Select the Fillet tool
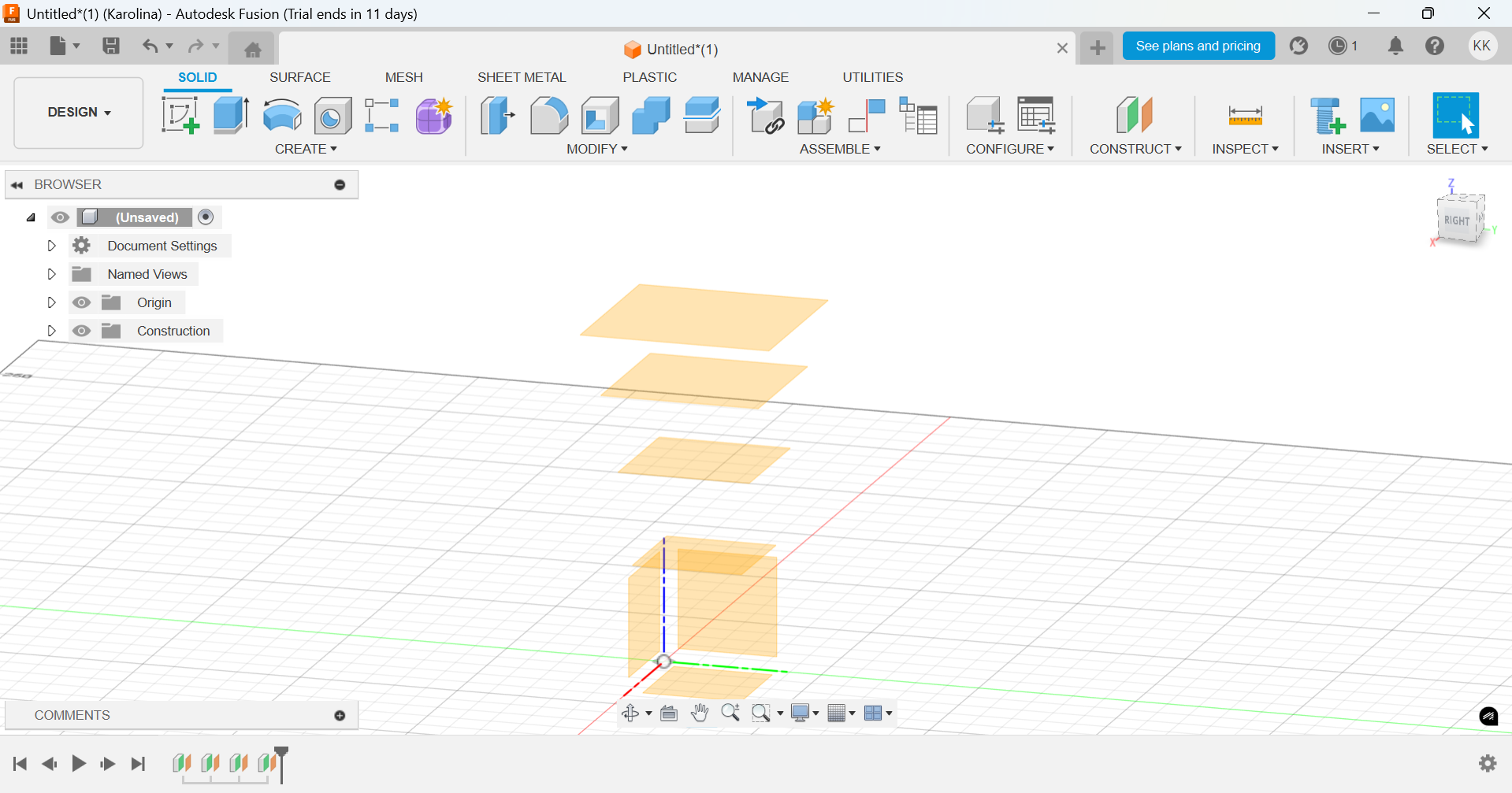 pos(549,116)
